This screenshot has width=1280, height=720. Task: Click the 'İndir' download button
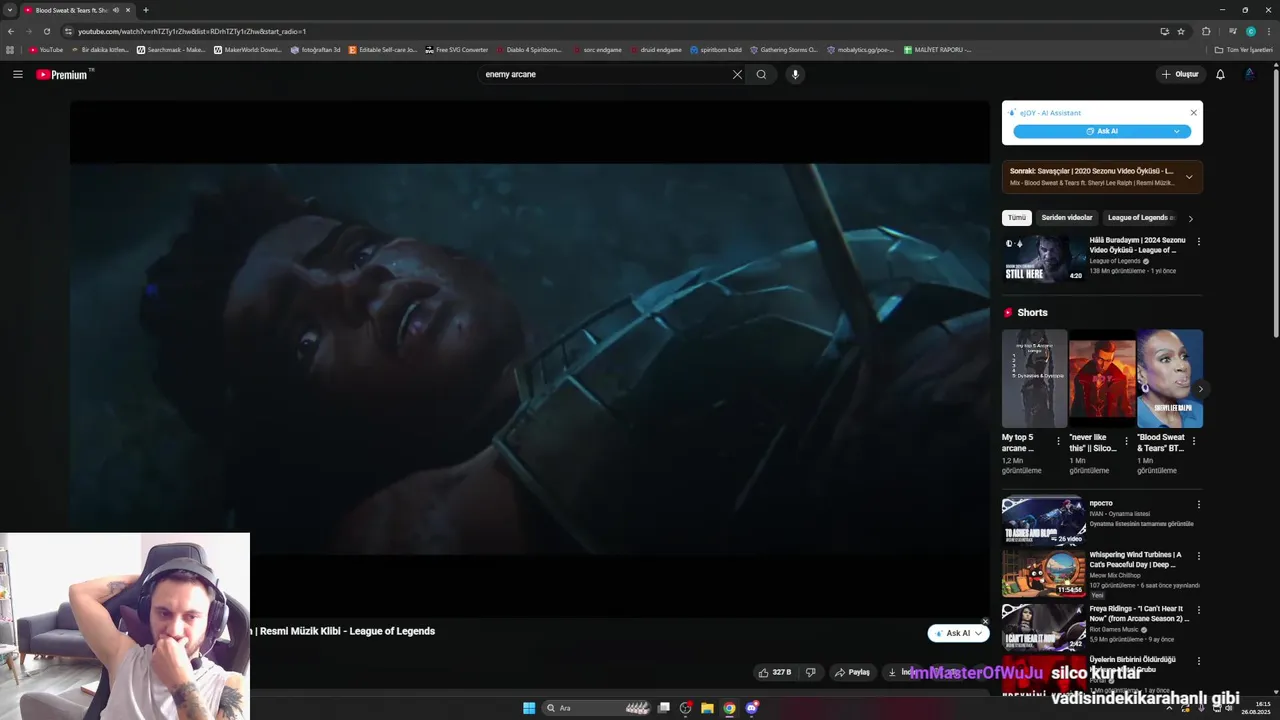[x=902, y=672]
